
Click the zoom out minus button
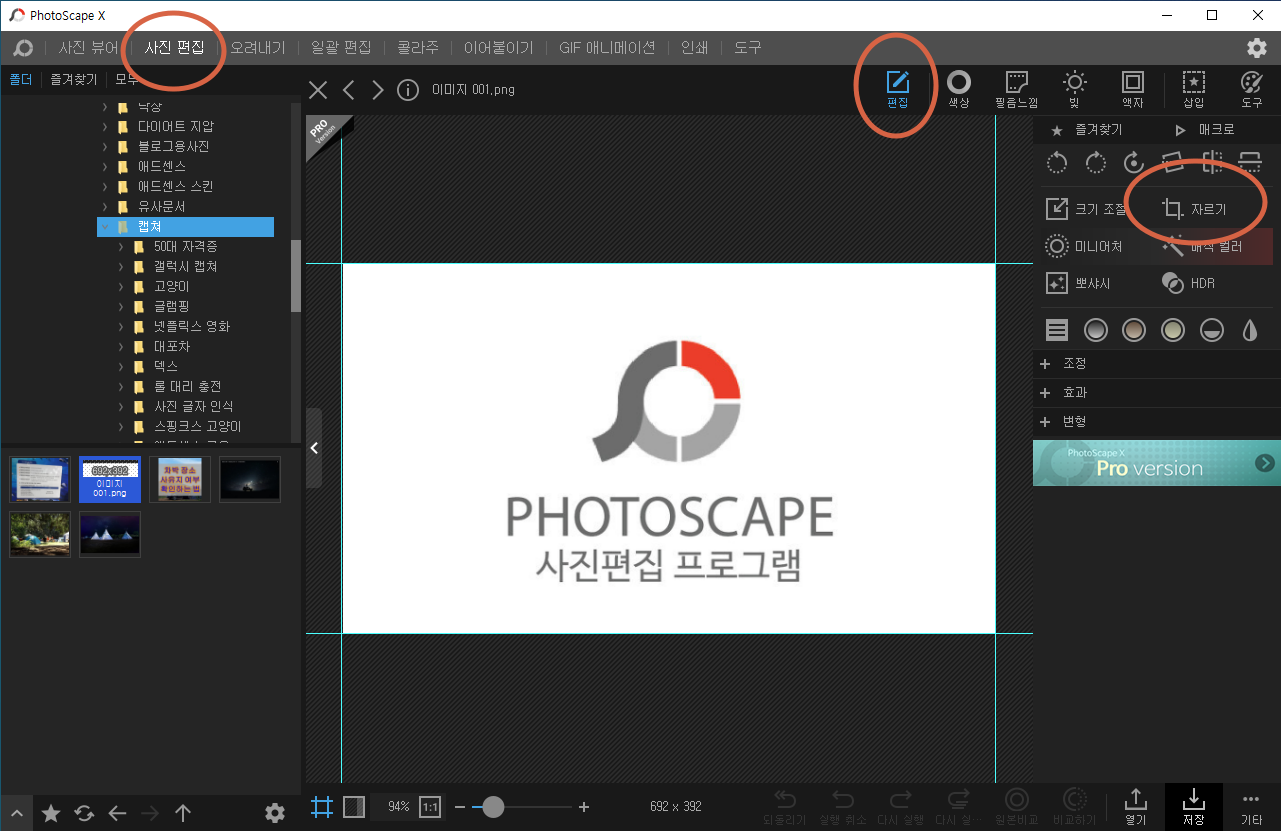[x=460, y=806]
